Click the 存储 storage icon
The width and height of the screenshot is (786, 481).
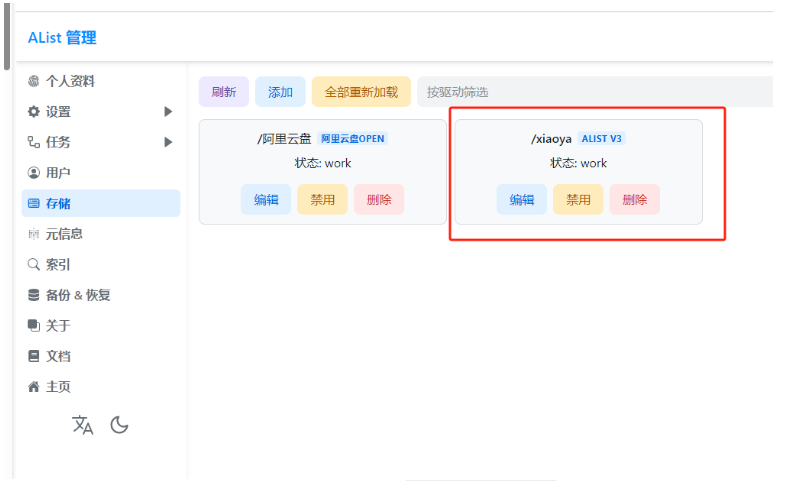coord(34,203)
